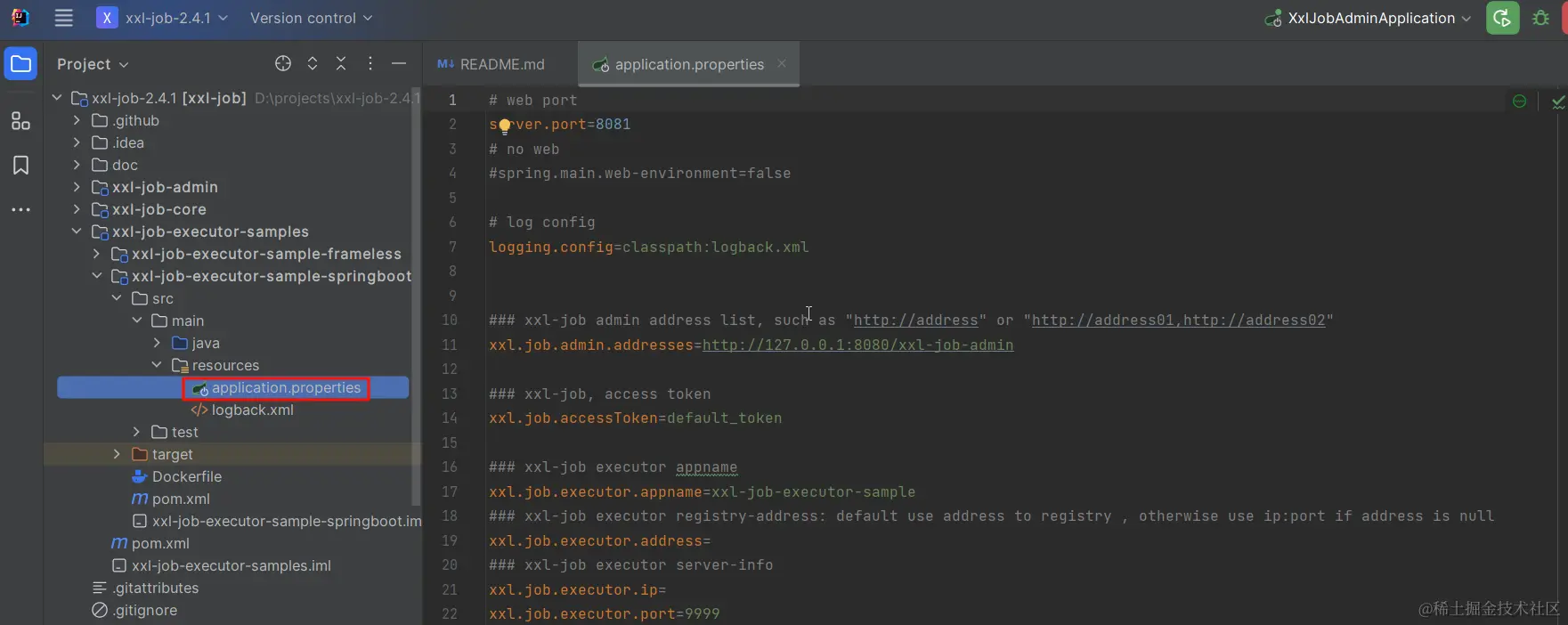Image resolution: width=1568 pixels, height=625 pixels.
Task: Click the Project tree vertical scrollbar
Action: tap(416, 298)
